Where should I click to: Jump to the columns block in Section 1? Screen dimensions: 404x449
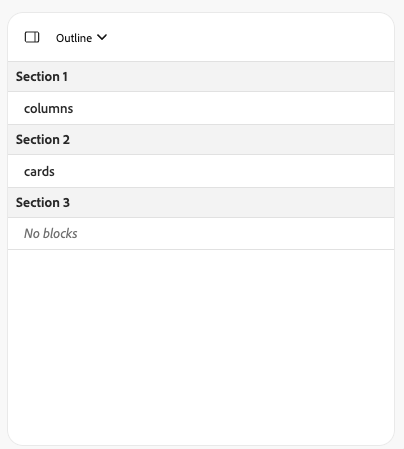[49, 109]
